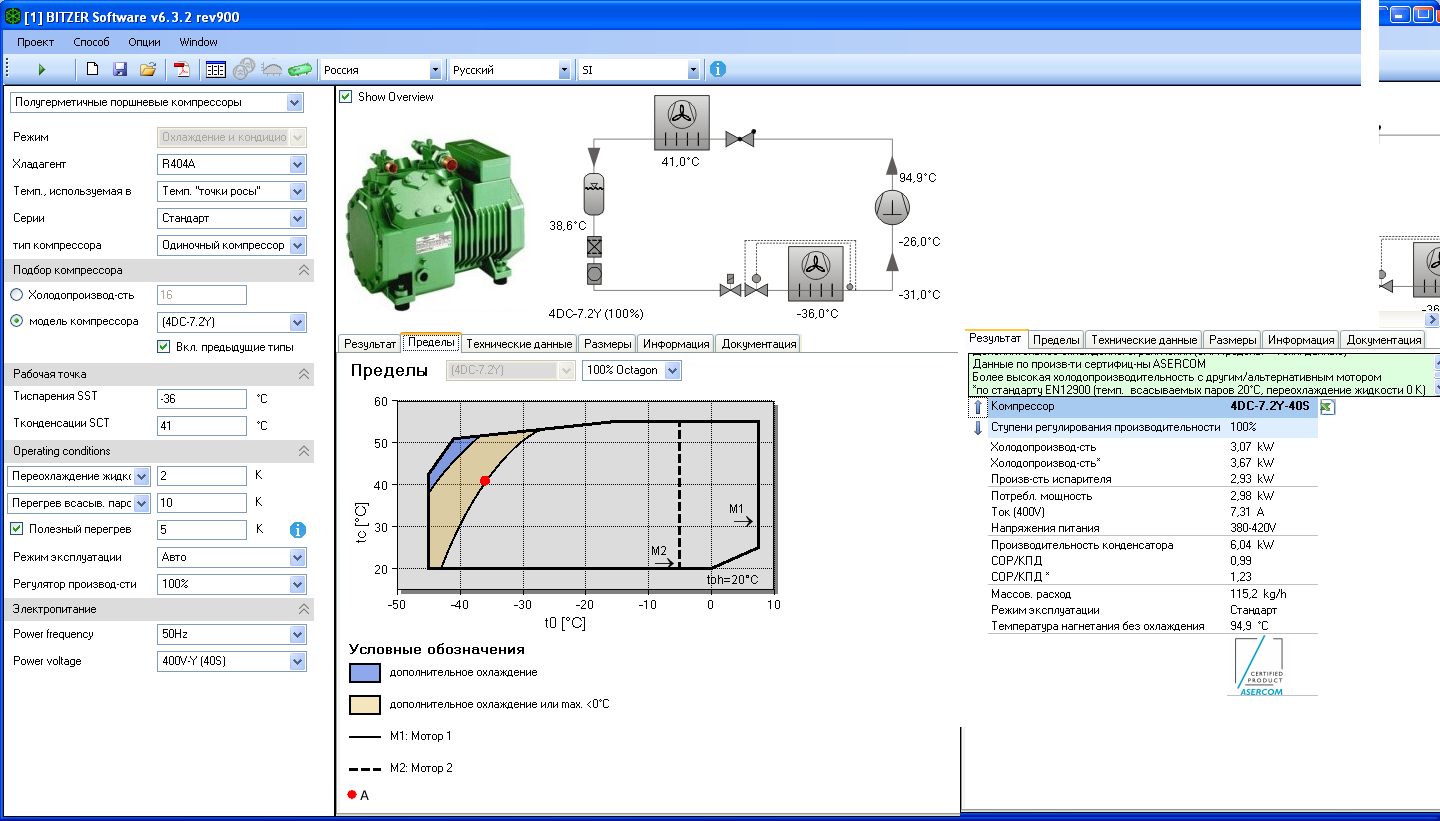Open a project with the folder icon
Screen dimensions: 1440x821
[x=148, y=70]
